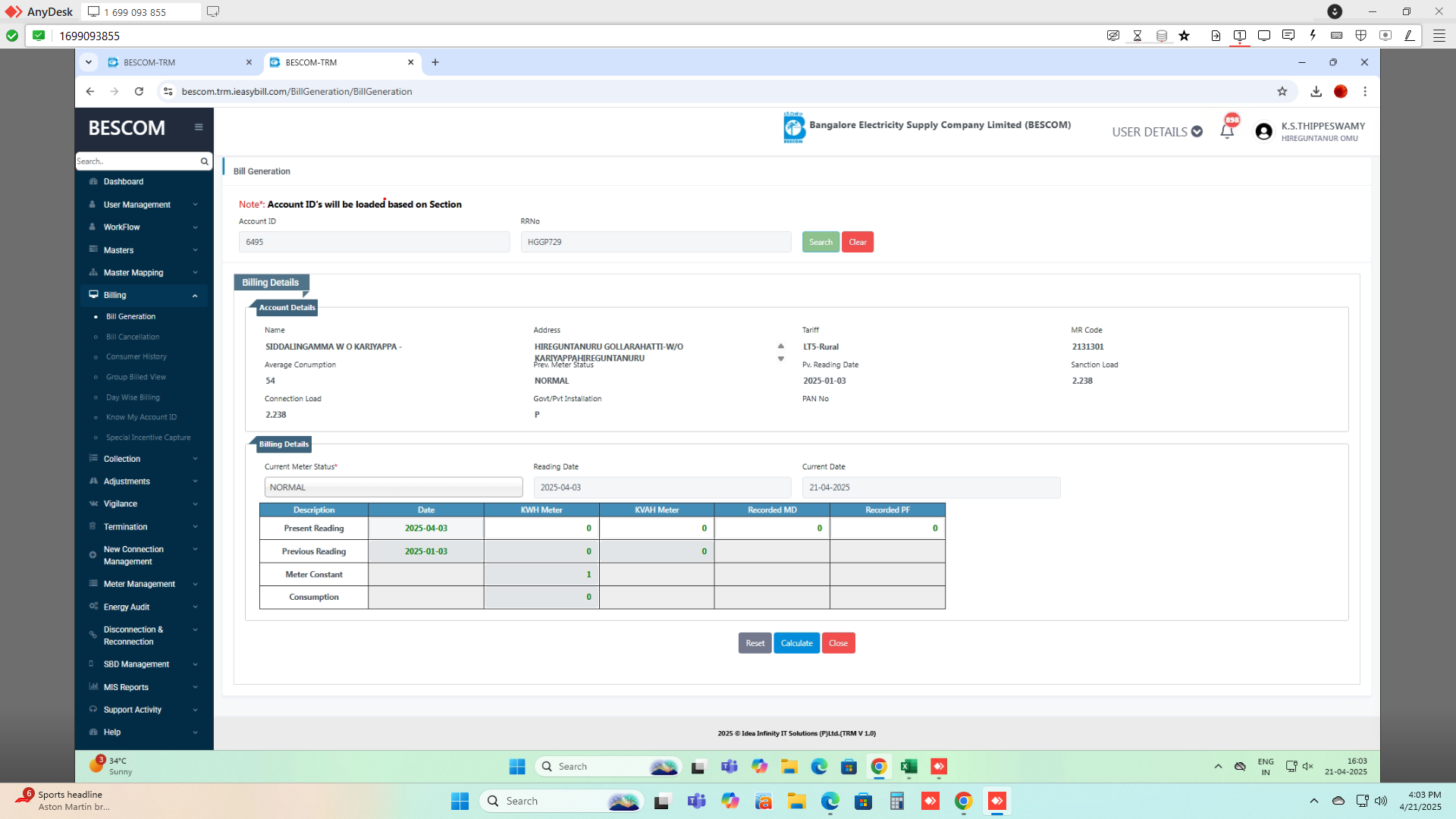The width and height of the screenshot is (1456, 819).
Task: Expand the Master Mapping menu
Action: [x=144, y=273]
